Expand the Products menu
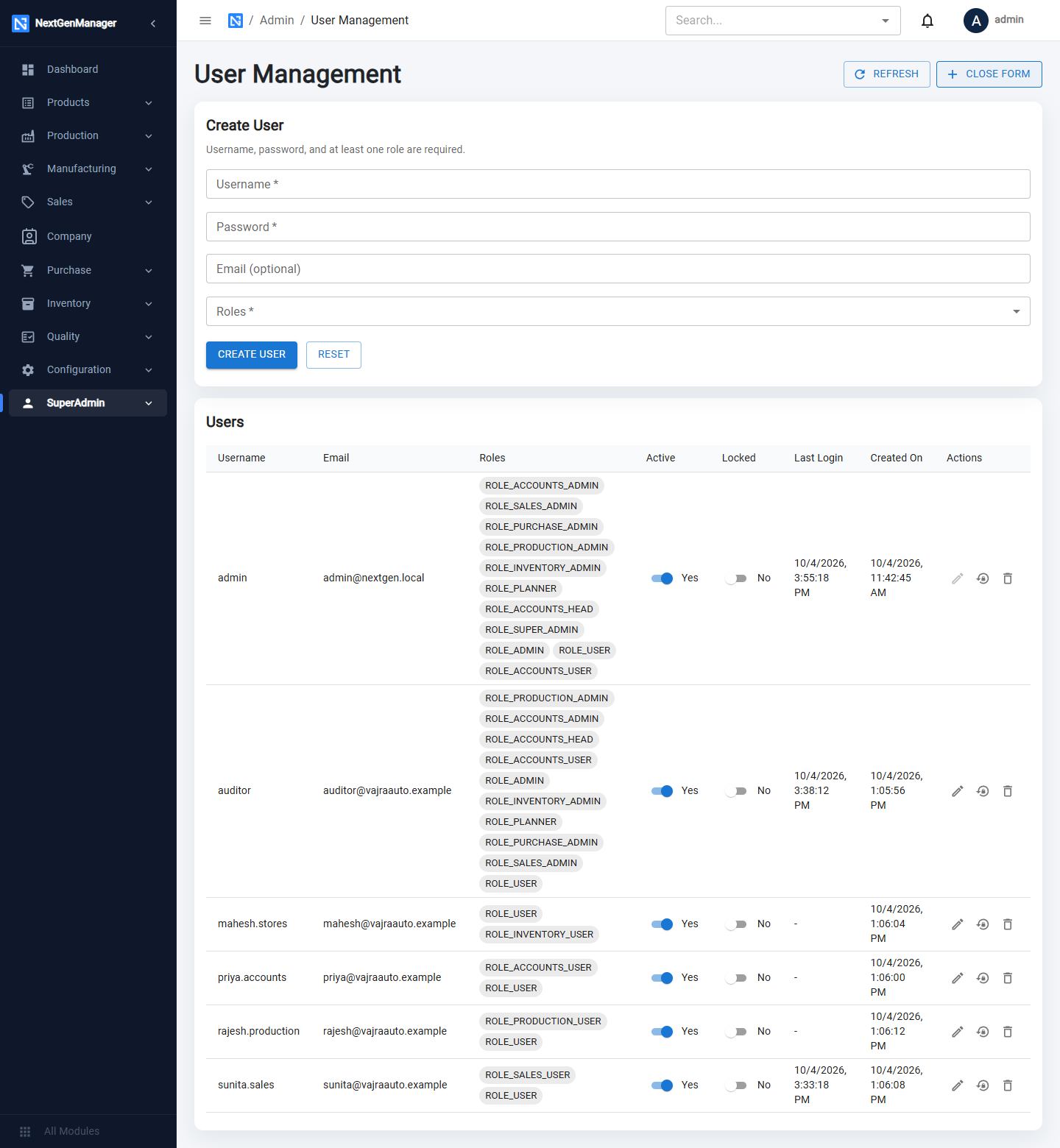Image resolution: width=1060 pixels, height=1148 pixels. [88, 102]
